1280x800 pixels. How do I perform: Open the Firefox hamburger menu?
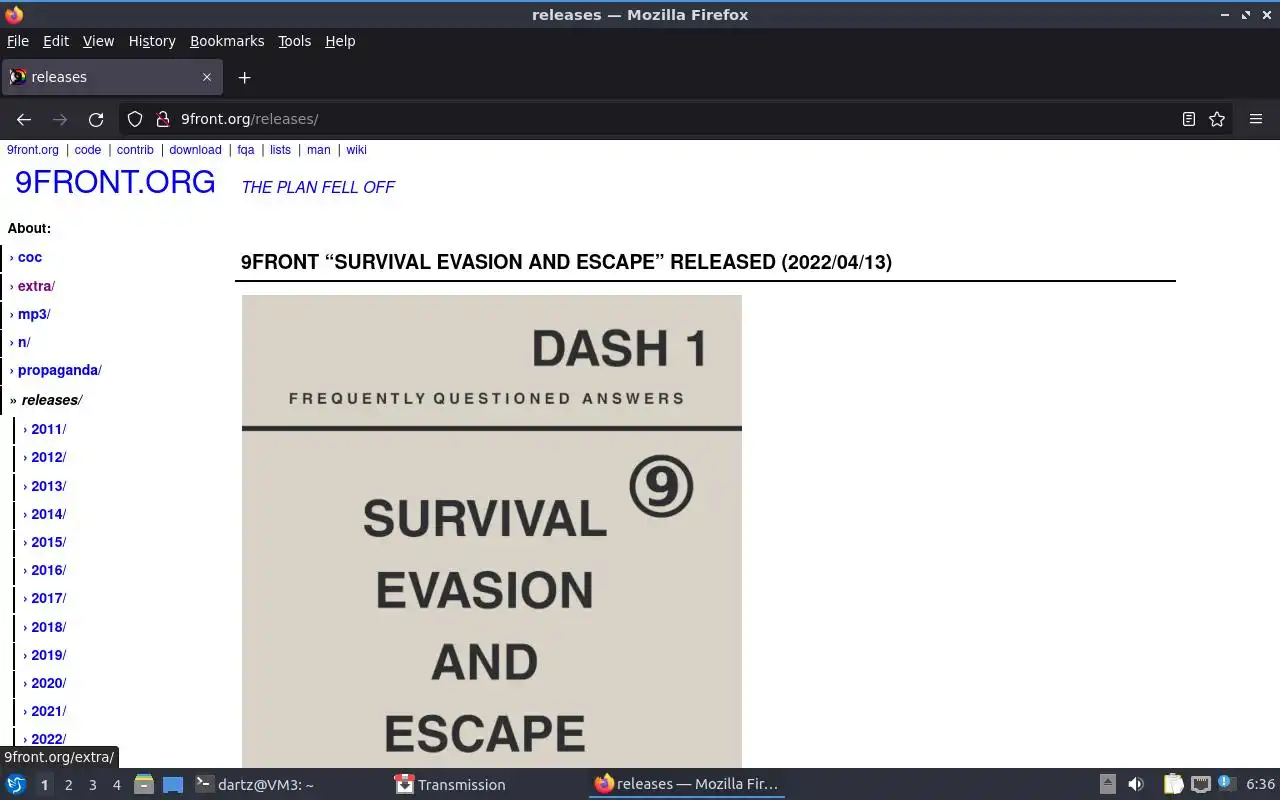1256,119
